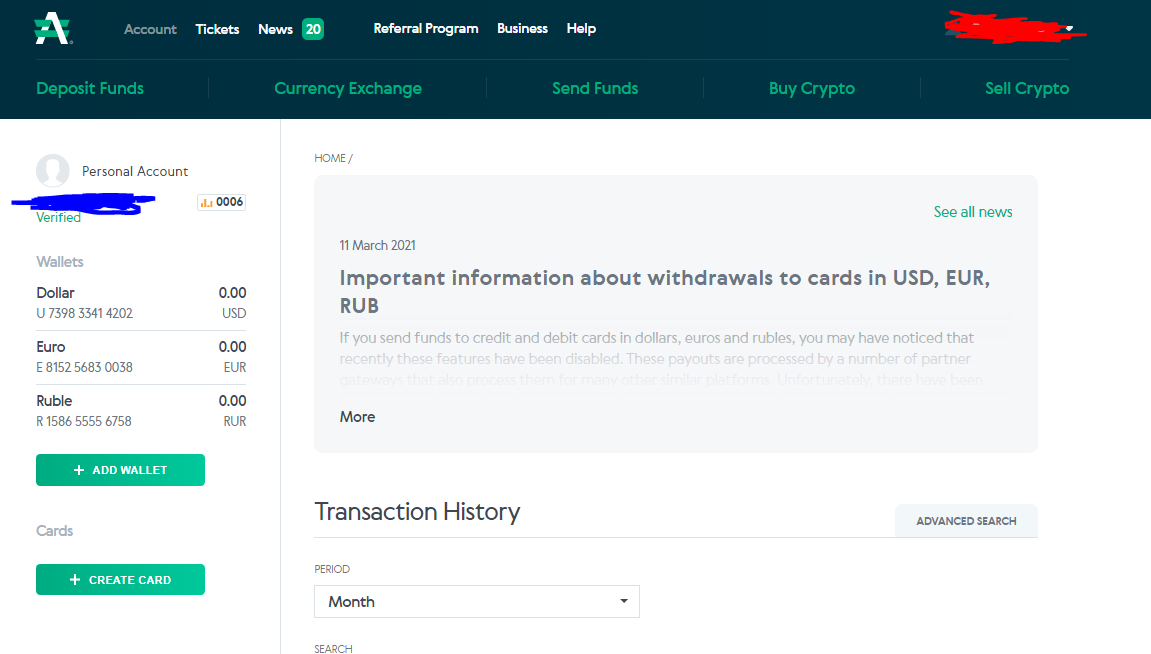Viewport: 1151px width, 654px height.
Task: Click the profile avatar icon
Action: click(53, 171)
